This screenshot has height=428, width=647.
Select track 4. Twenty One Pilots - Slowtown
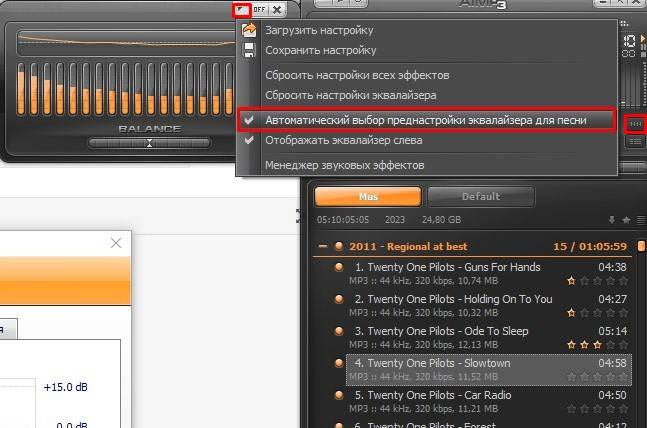[488, 369]
